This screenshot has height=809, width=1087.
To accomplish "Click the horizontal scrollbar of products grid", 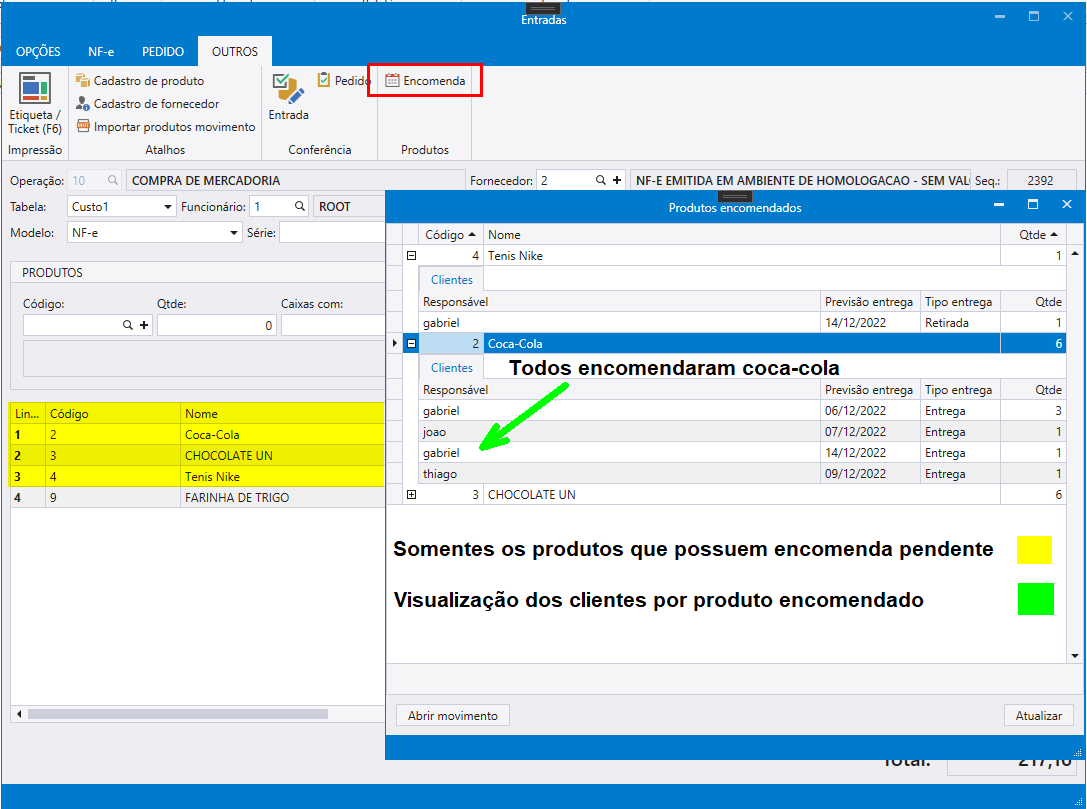I will pos(177,714).
